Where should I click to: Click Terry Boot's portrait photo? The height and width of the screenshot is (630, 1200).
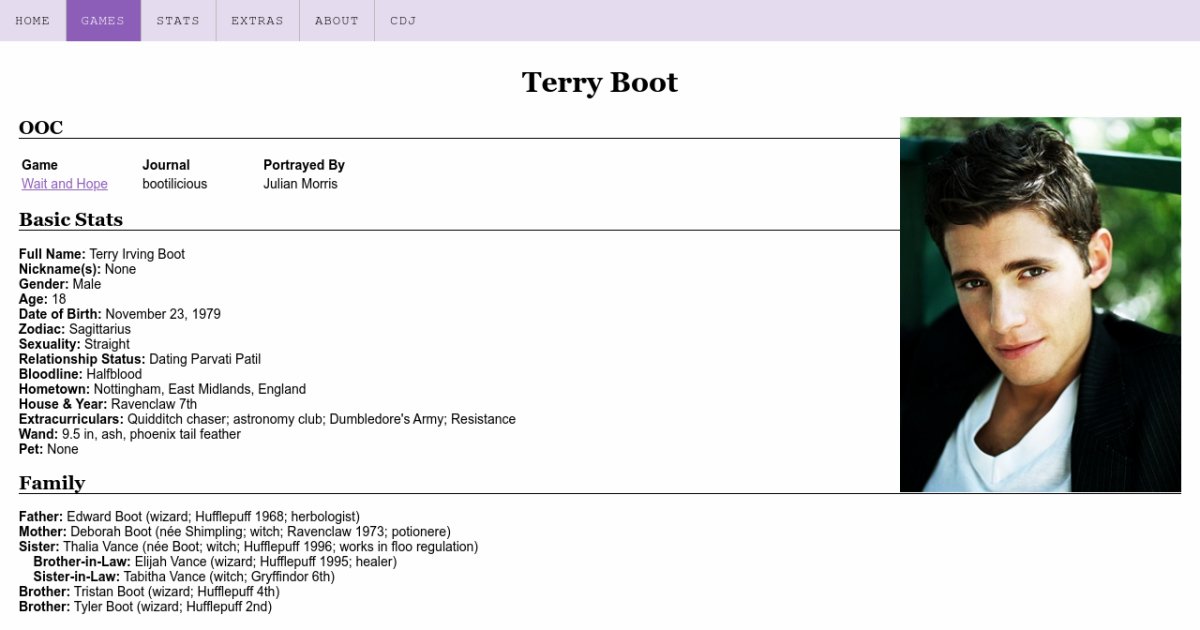pyautogui.click(x=1040, y=304)
